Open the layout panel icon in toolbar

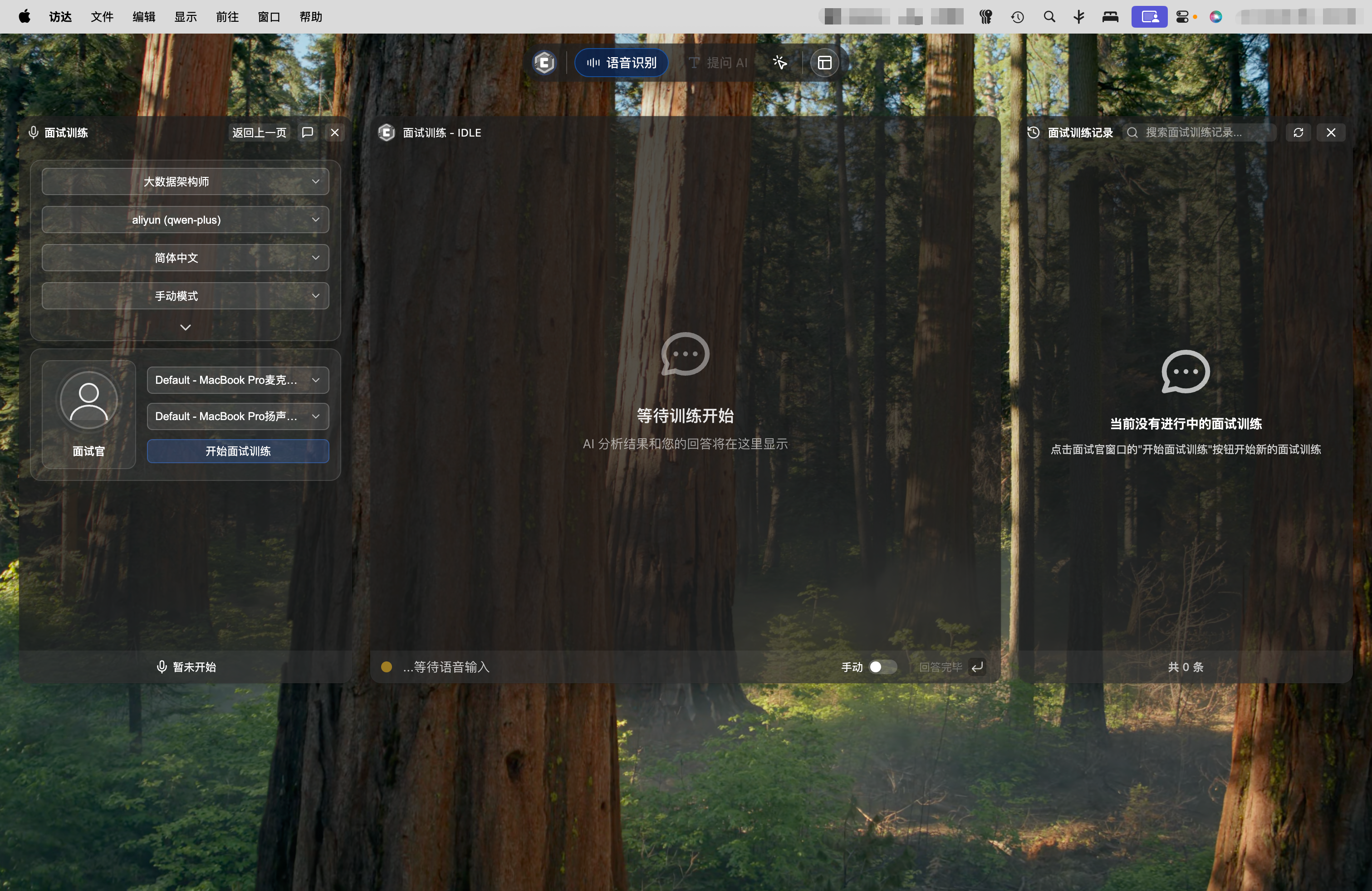[x=824, y=63]
